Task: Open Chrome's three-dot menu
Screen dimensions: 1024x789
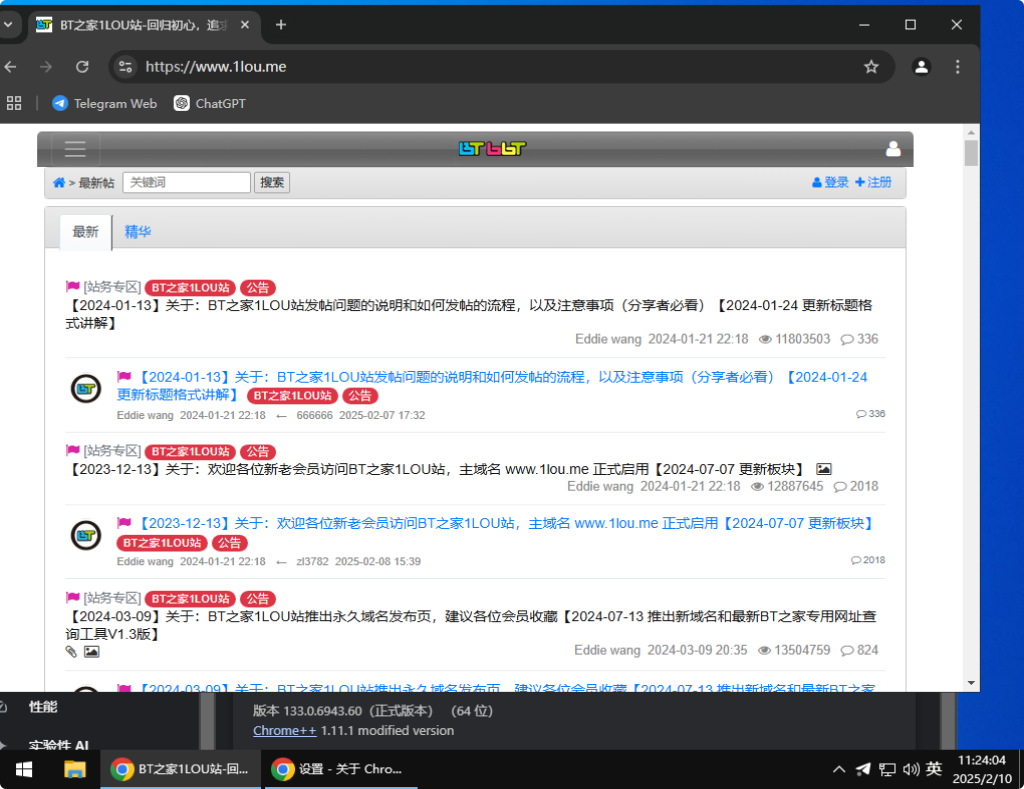Action: click(957, 66)
